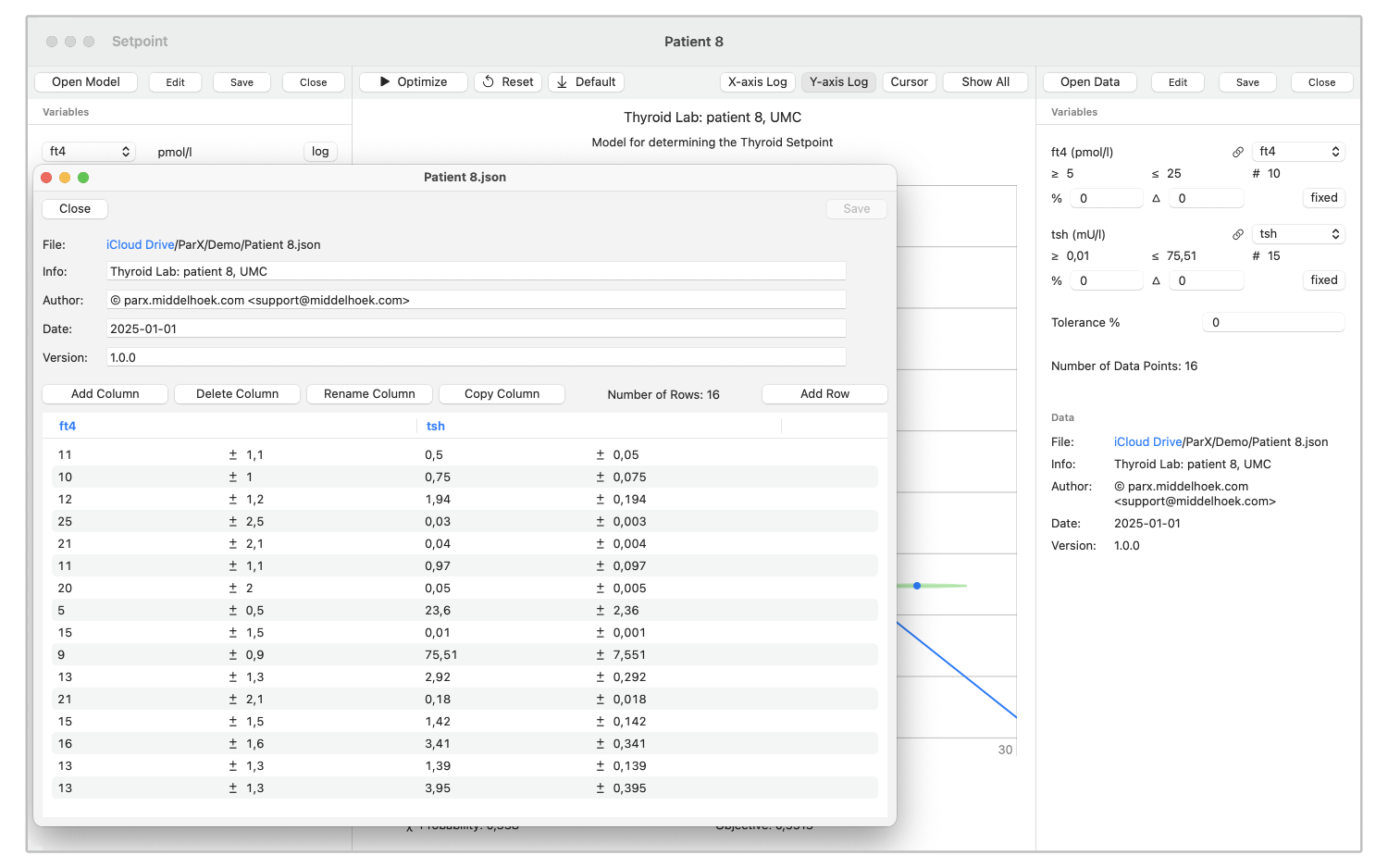Click the Add Row button

coord(824,394)
